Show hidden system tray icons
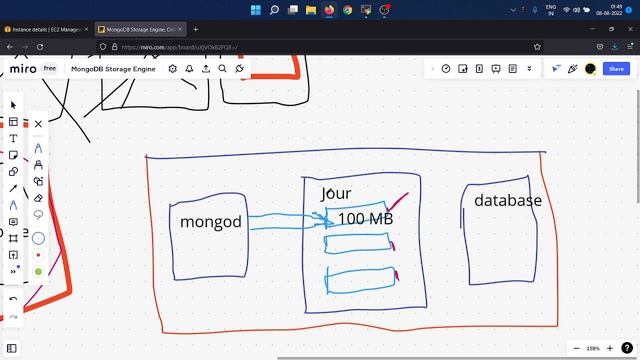Image resolution: width=640 pixels, height=360 pixels. (513, 10)
